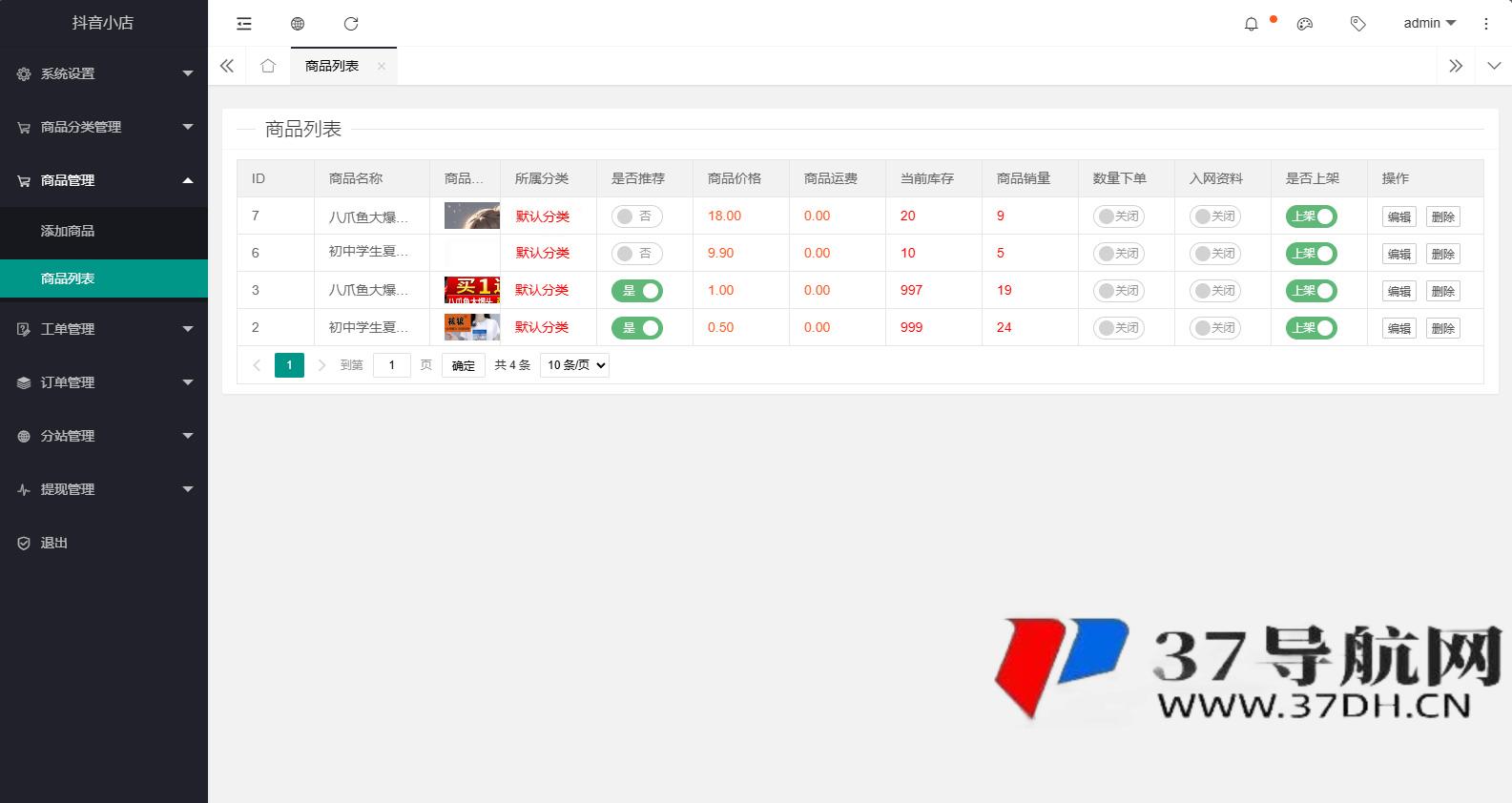1512x803 pixels.
Task: Click 删除 for product ID 3
Action: [x=1443, y=292]
